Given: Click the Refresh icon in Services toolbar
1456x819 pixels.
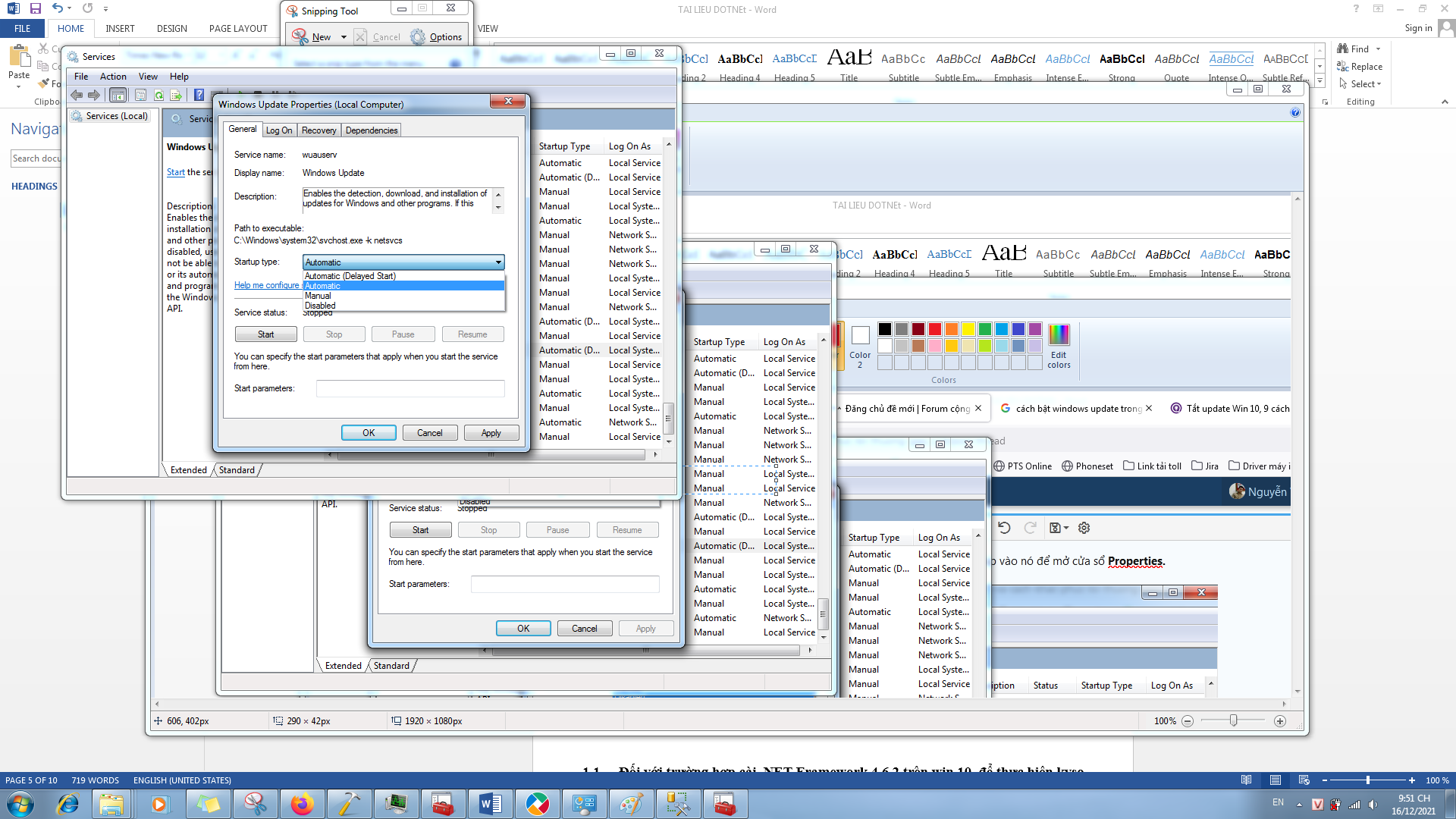Looking at the screenshot, I should (x=158, y=95).
